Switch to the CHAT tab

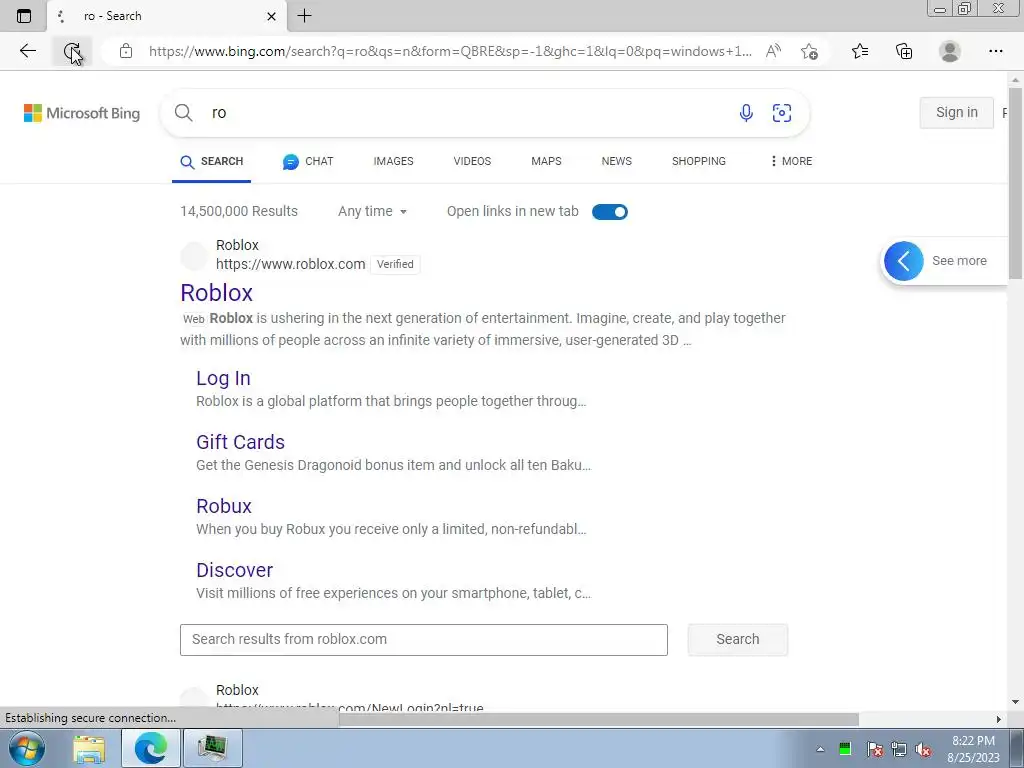tap(308, 161)
